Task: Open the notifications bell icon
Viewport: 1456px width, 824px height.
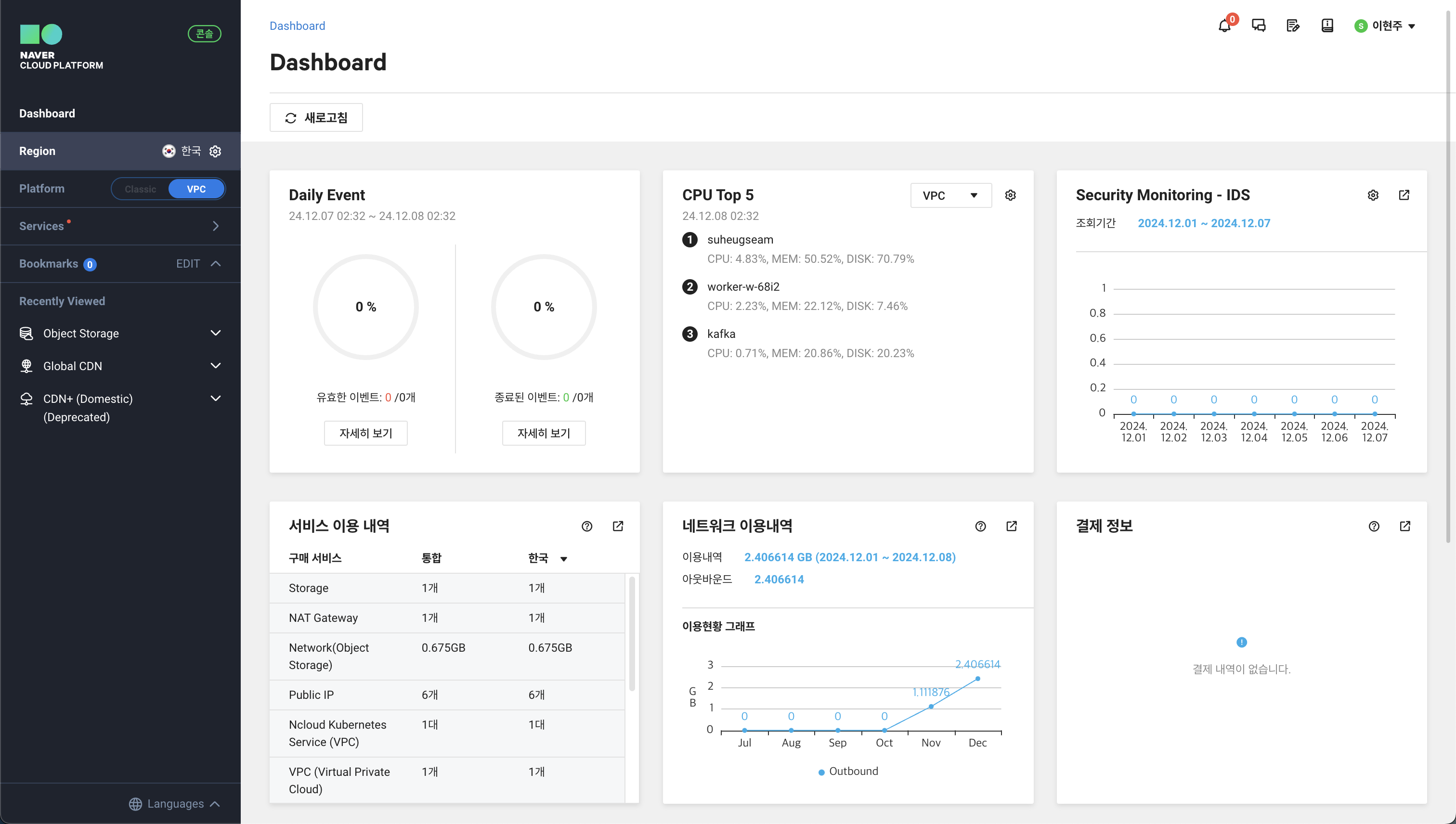Action: (1224, 26)
